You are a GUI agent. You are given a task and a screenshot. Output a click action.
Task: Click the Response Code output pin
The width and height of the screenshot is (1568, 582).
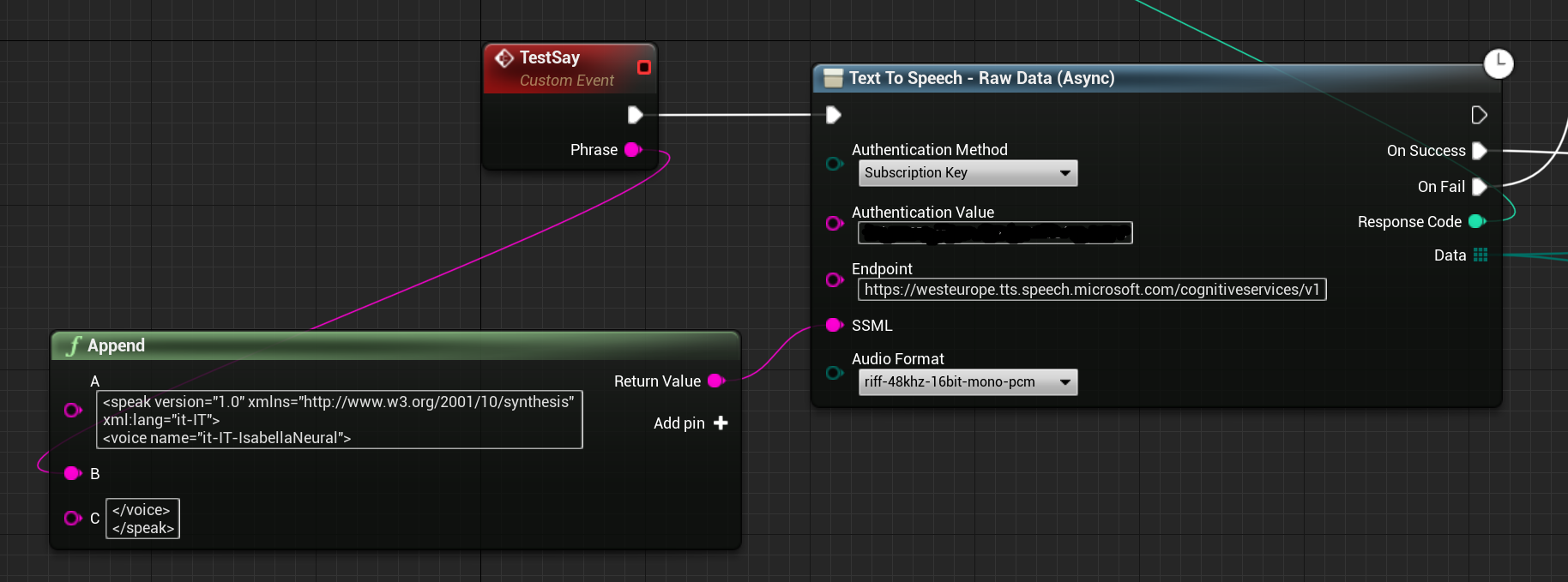pyautogui.click(x=1477, y=222)
